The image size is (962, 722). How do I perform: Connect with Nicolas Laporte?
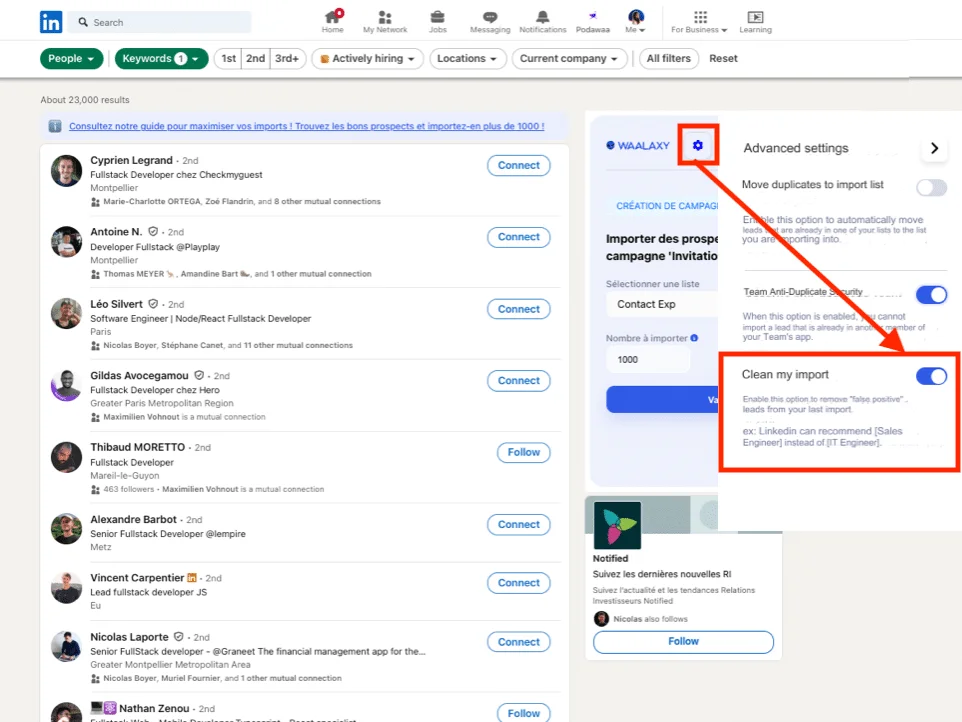coord(518,642)
